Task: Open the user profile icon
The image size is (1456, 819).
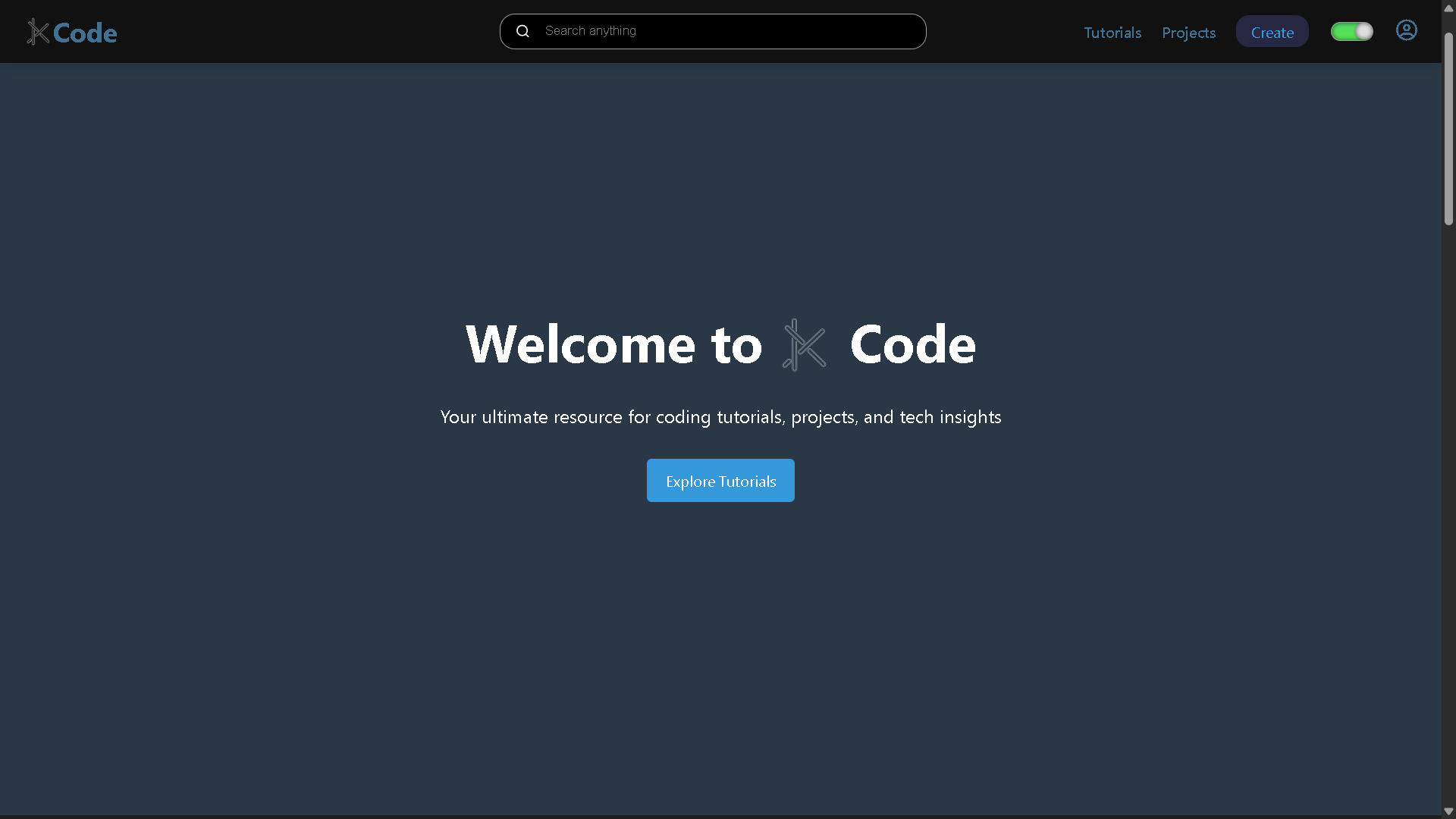Action: click(1406, 30)
